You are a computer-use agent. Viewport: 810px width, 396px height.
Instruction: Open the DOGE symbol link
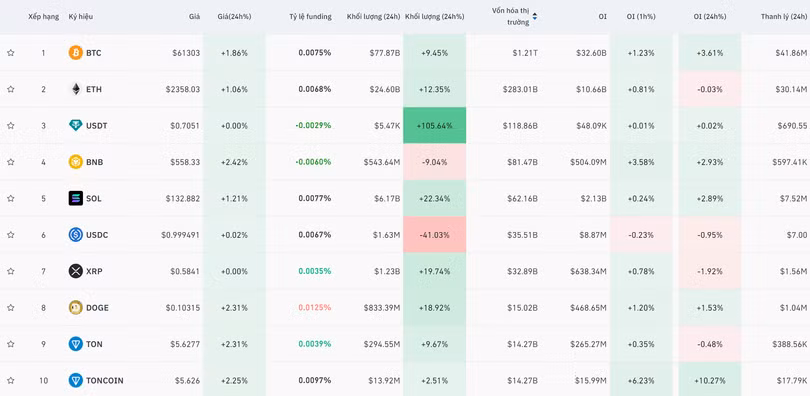97,308
